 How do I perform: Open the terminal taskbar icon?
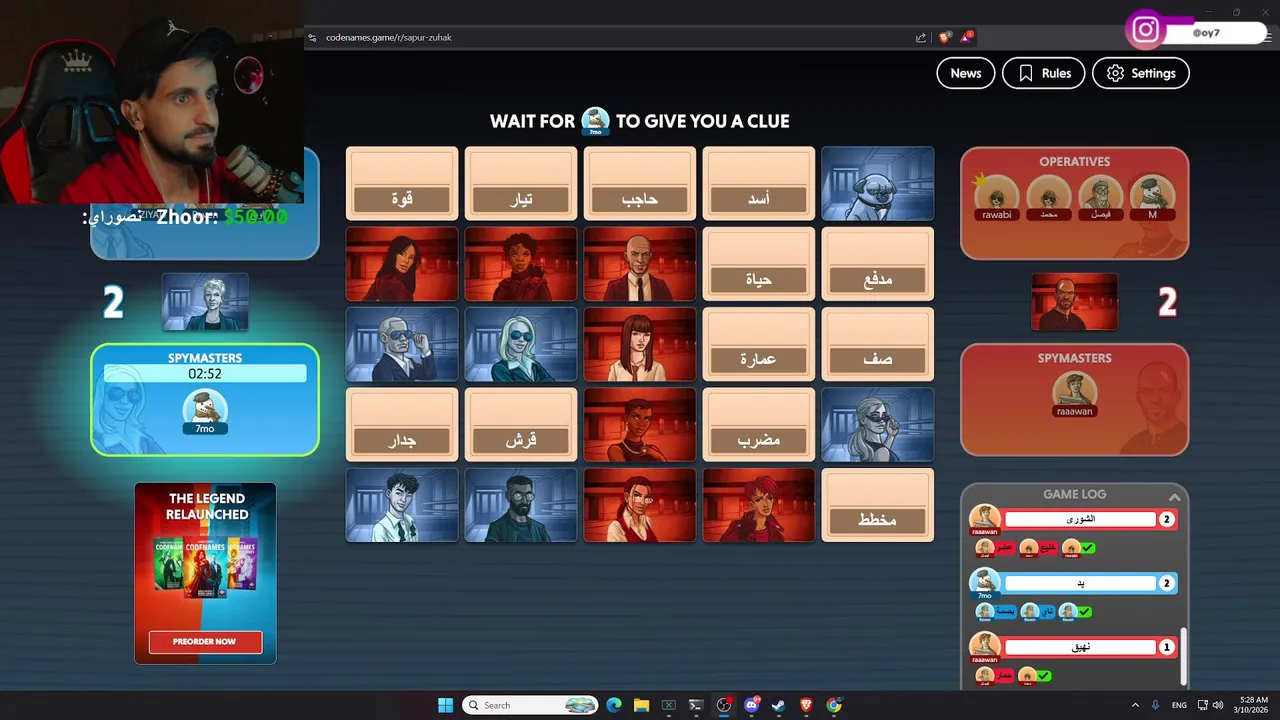[x=696, y=705]
